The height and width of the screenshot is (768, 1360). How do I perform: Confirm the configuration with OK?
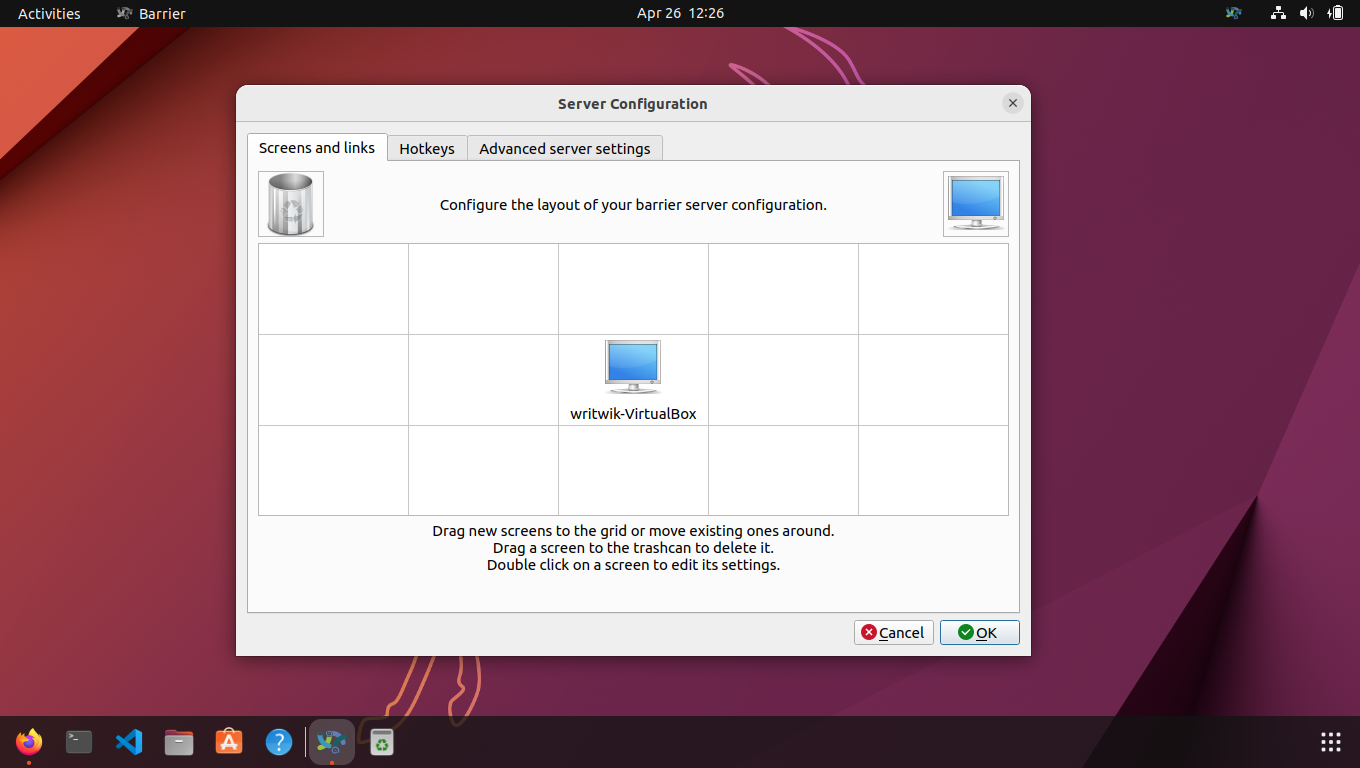click(979, 632)
